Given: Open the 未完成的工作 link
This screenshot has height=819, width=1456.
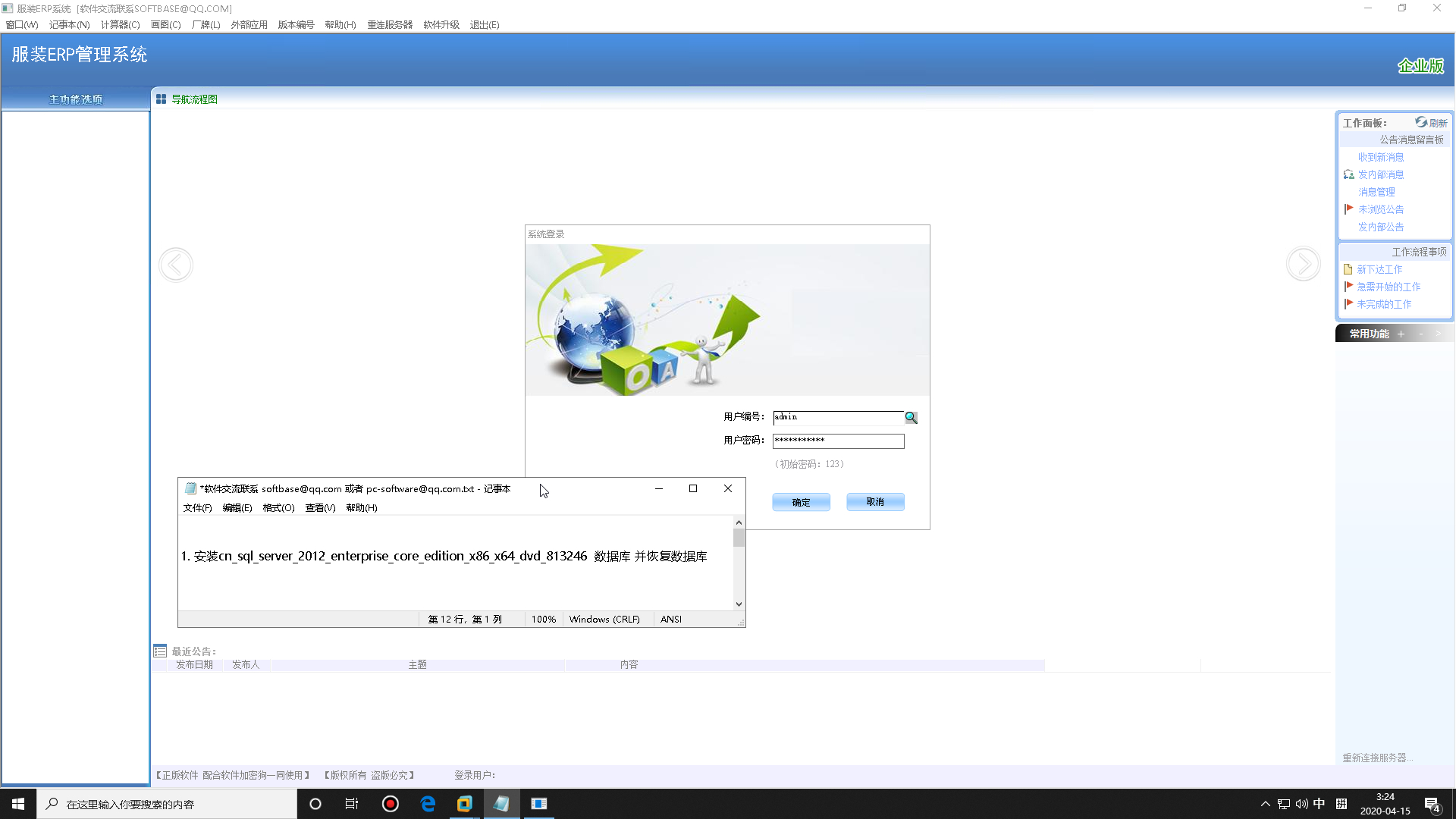Looking at the screenshot, I should pyautogui.click(x=1384, y=304).
